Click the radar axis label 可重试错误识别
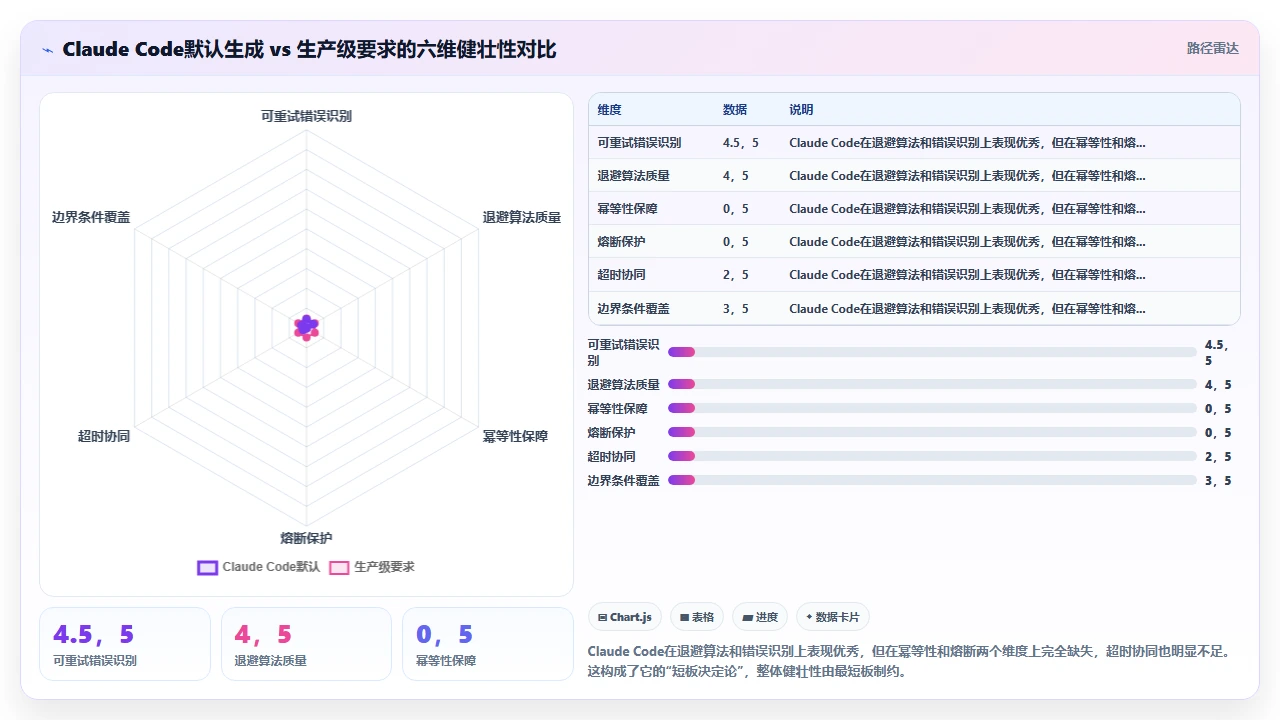 [306, 116]
